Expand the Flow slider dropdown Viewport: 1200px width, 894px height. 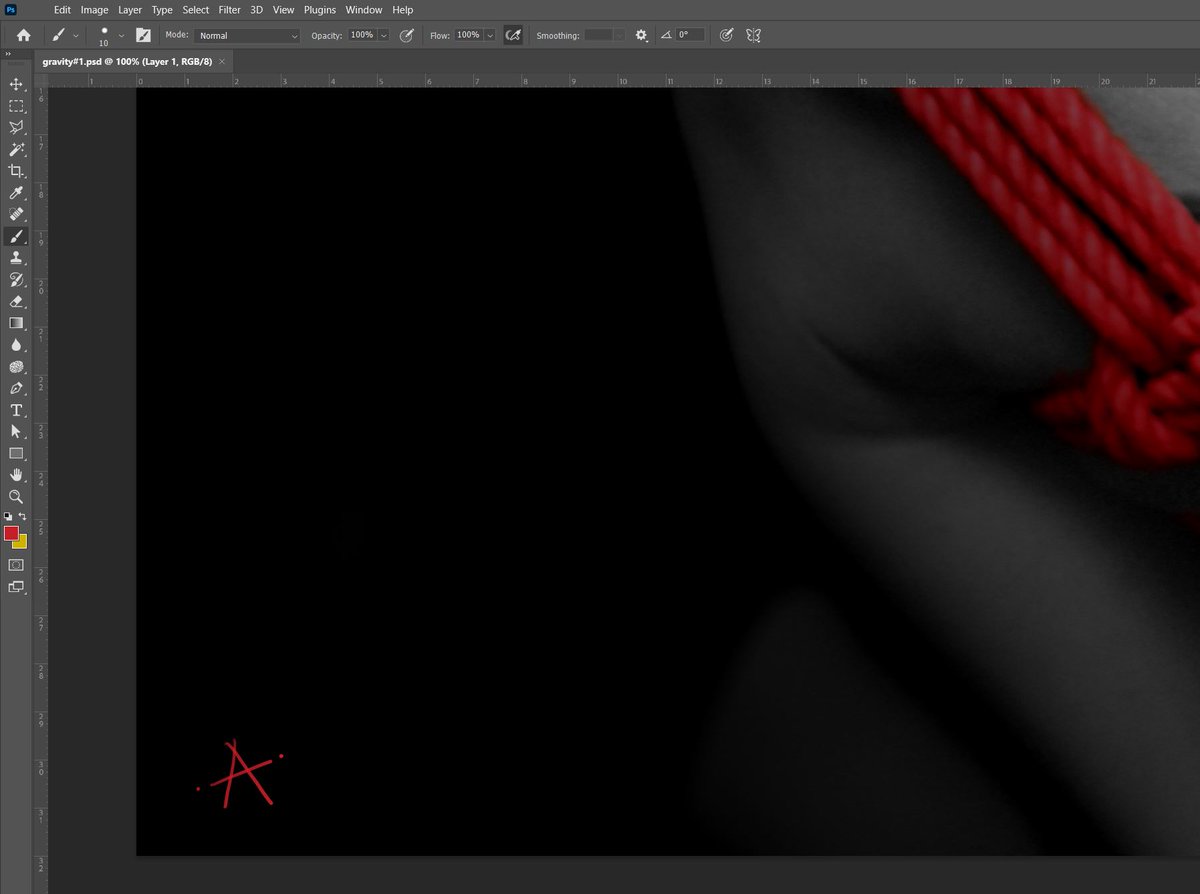click(x=490, y=35)
